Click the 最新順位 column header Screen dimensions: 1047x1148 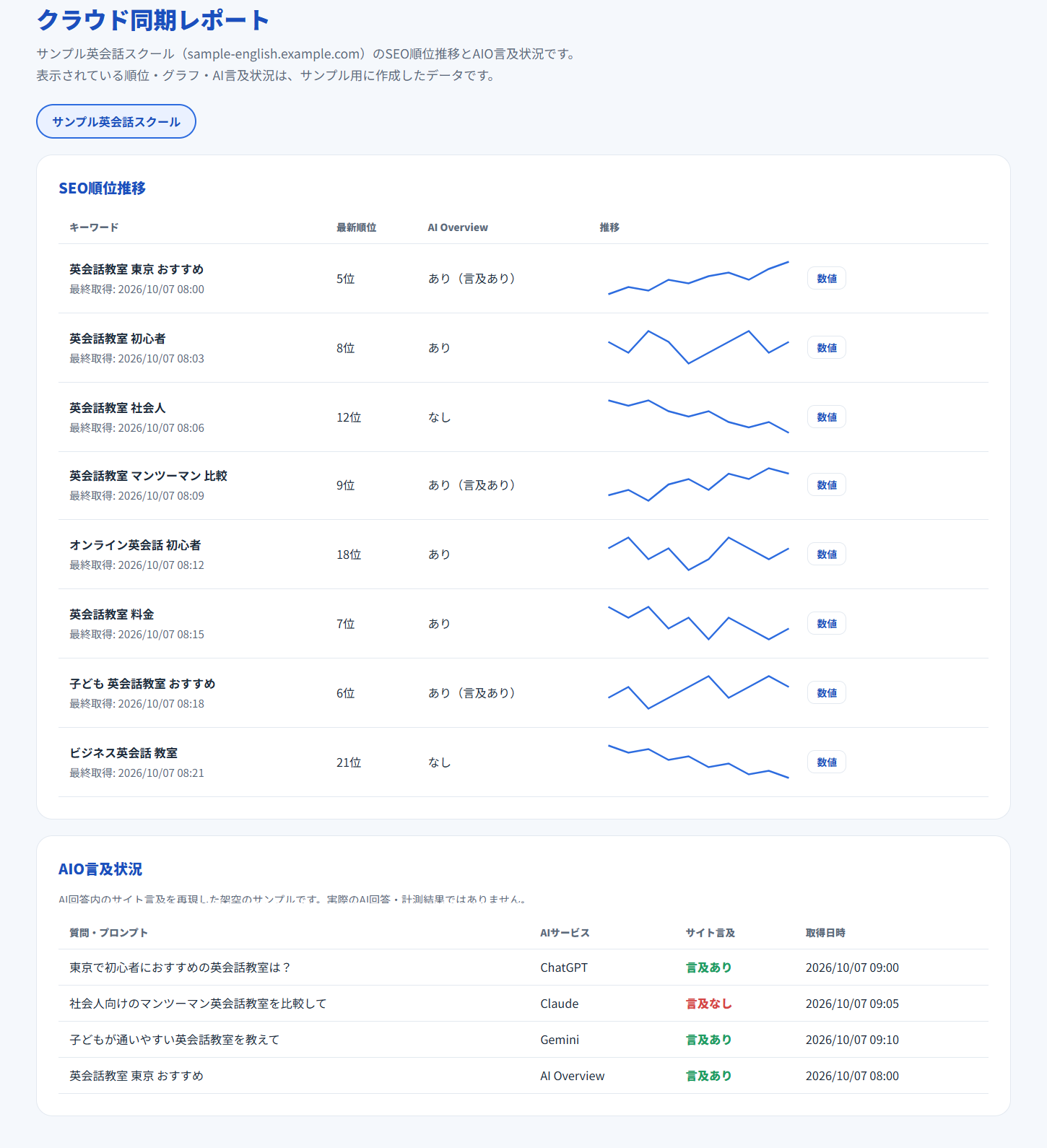(356, 227)
